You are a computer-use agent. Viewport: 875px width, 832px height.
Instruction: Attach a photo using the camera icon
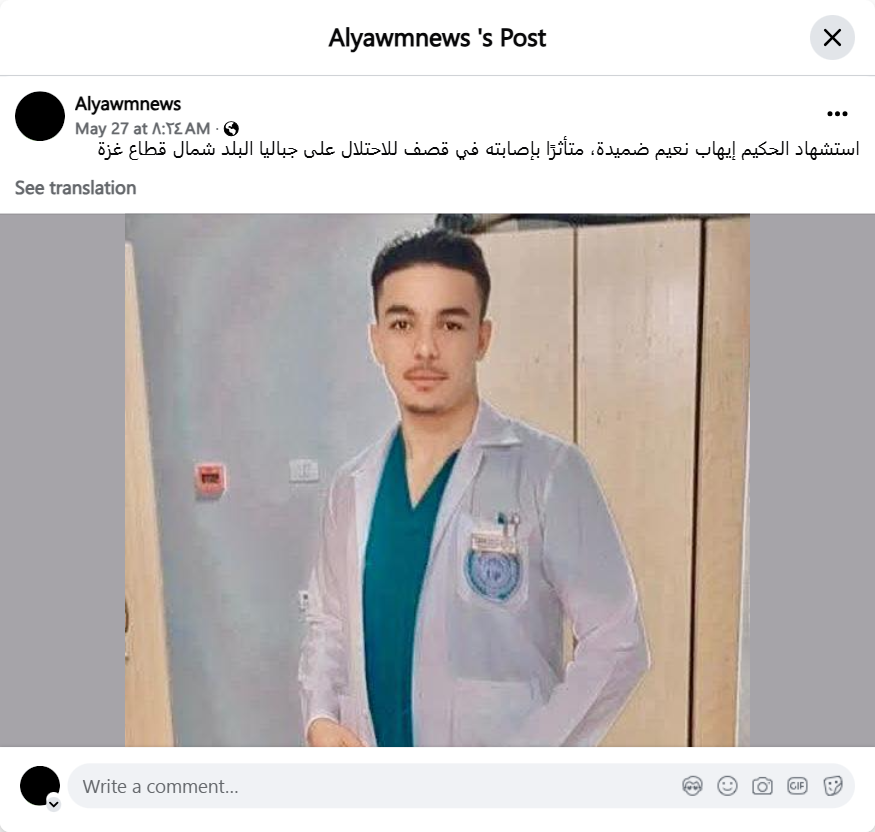click(x=762, y=786)
